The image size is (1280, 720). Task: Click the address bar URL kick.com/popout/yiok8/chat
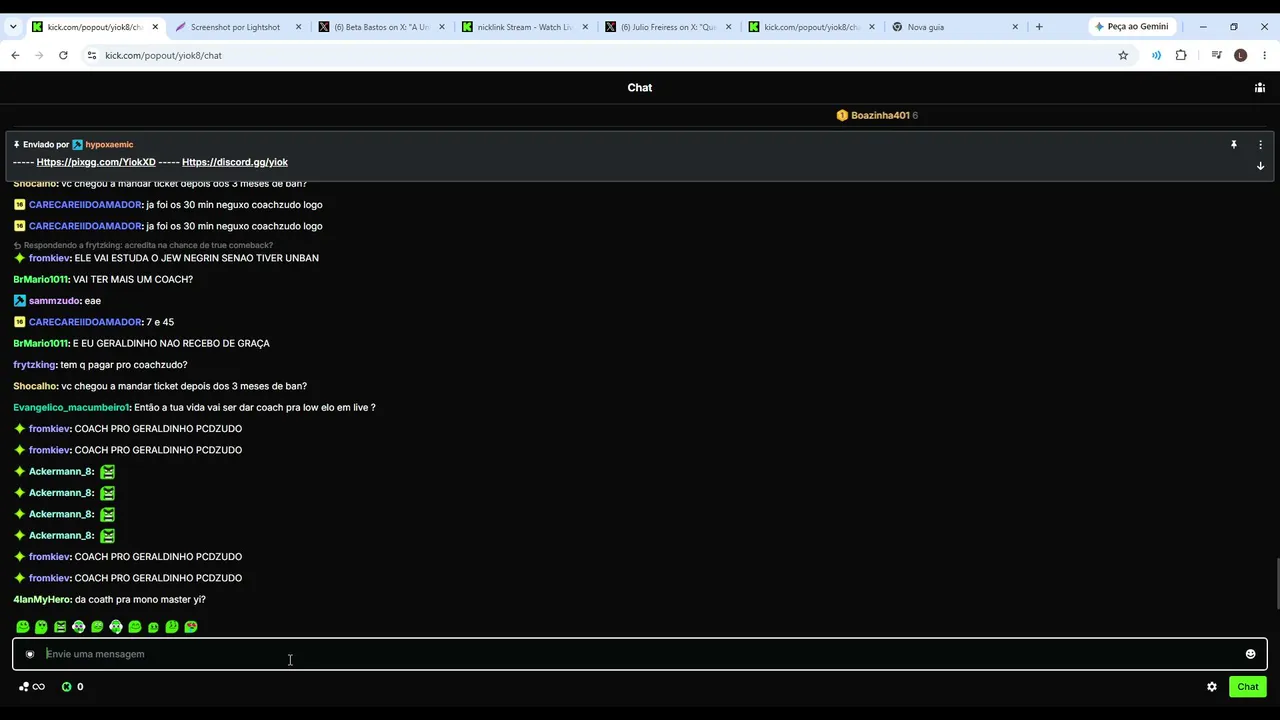(163, 56)
